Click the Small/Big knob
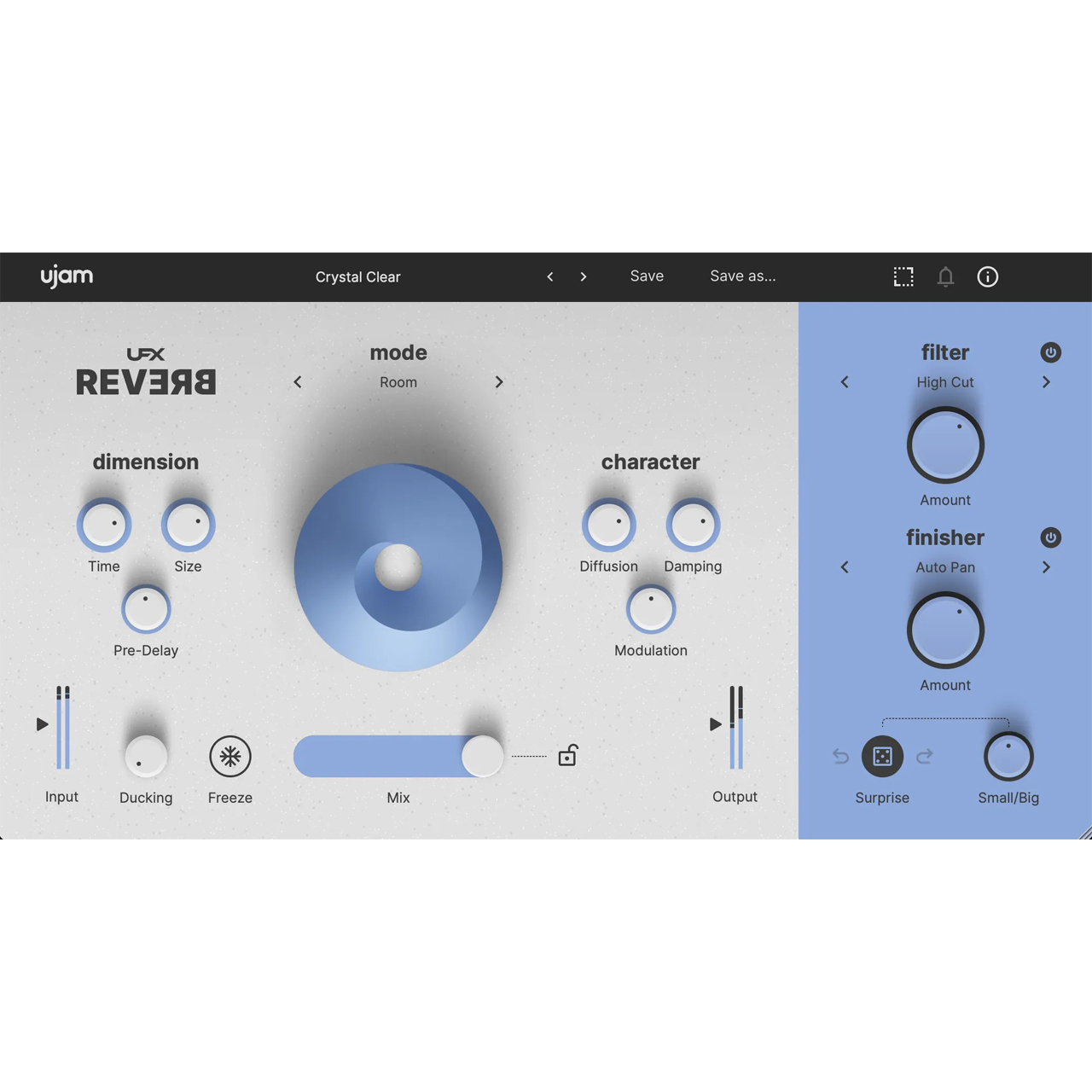Screen dimensions: 1092x1092 coord(1008,757)
